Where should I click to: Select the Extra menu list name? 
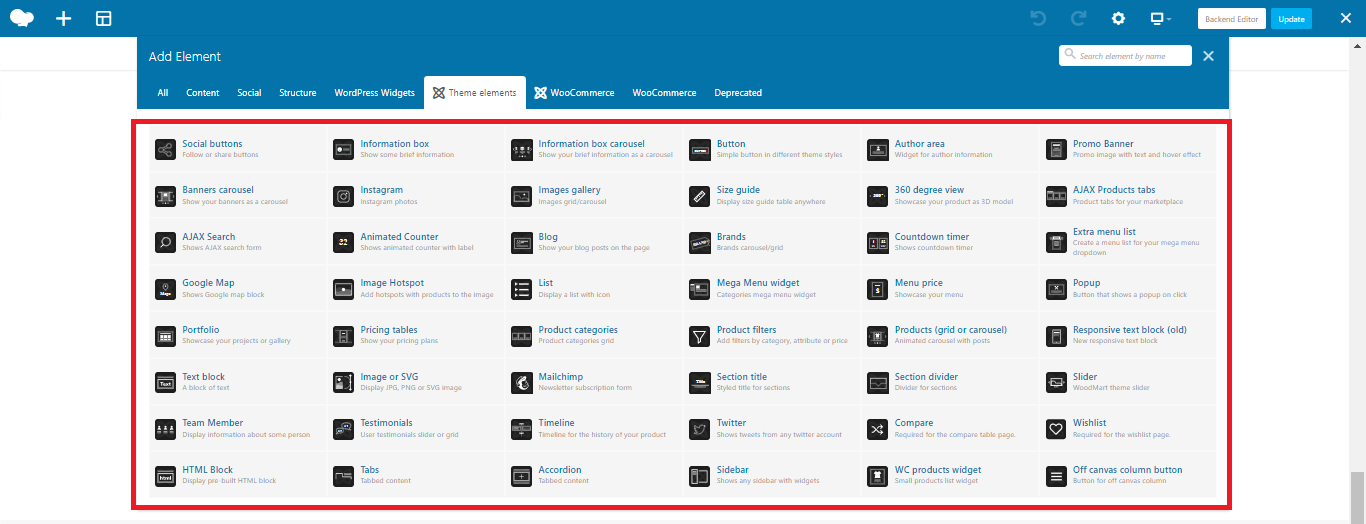pos(1105,232)
